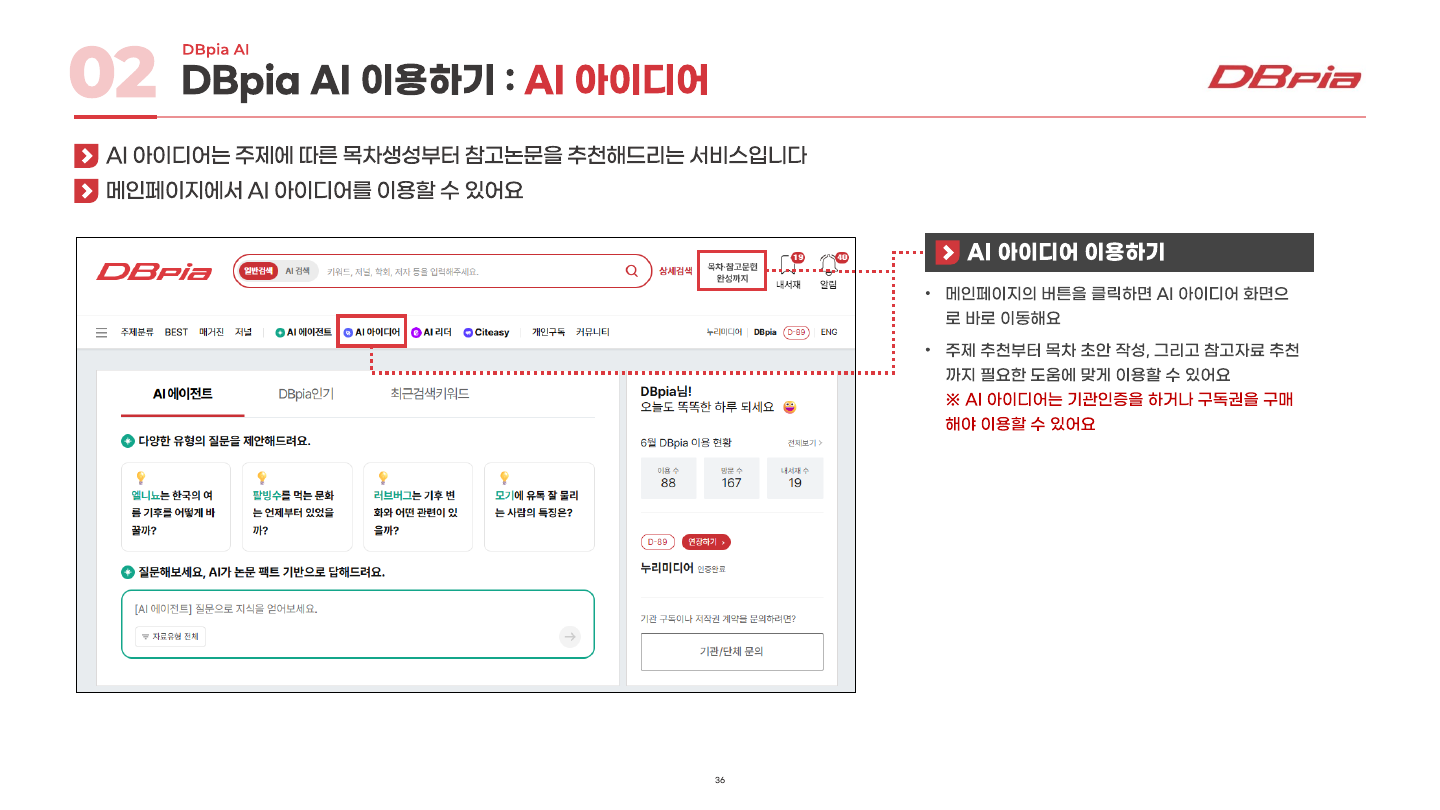Open the hamburger menu icon
The height and width of the screenshot is (810, 1440).
(101, 332)
